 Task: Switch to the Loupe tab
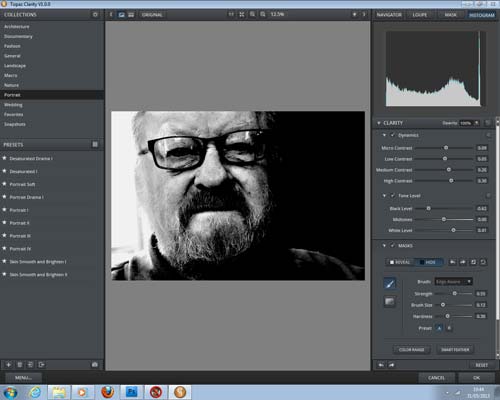coord(420,15)
